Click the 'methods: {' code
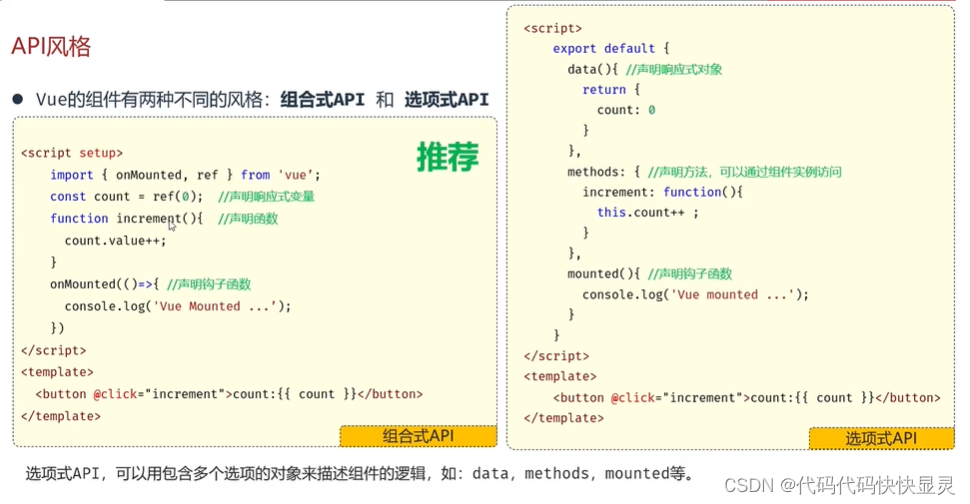 604,172
